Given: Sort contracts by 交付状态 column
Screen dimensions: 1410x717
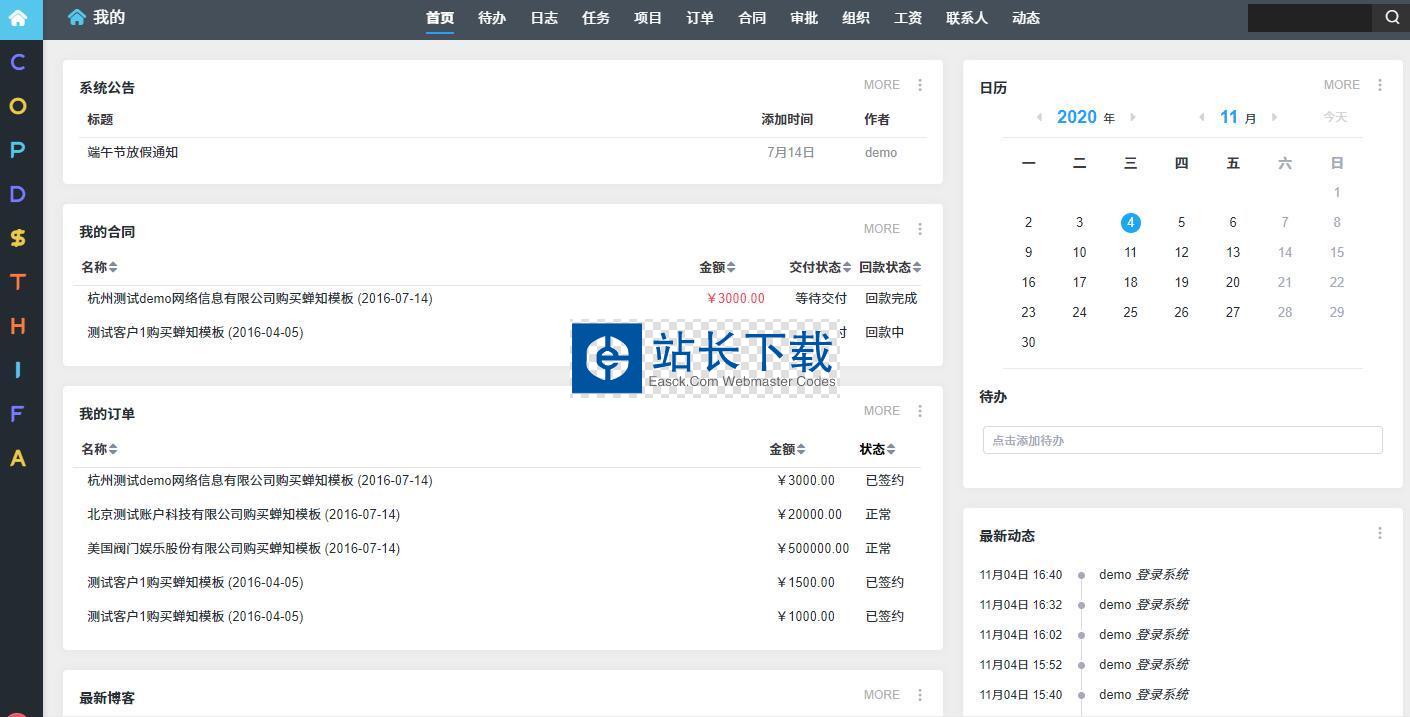Looking at the screenshot, I should click(820, 267).
